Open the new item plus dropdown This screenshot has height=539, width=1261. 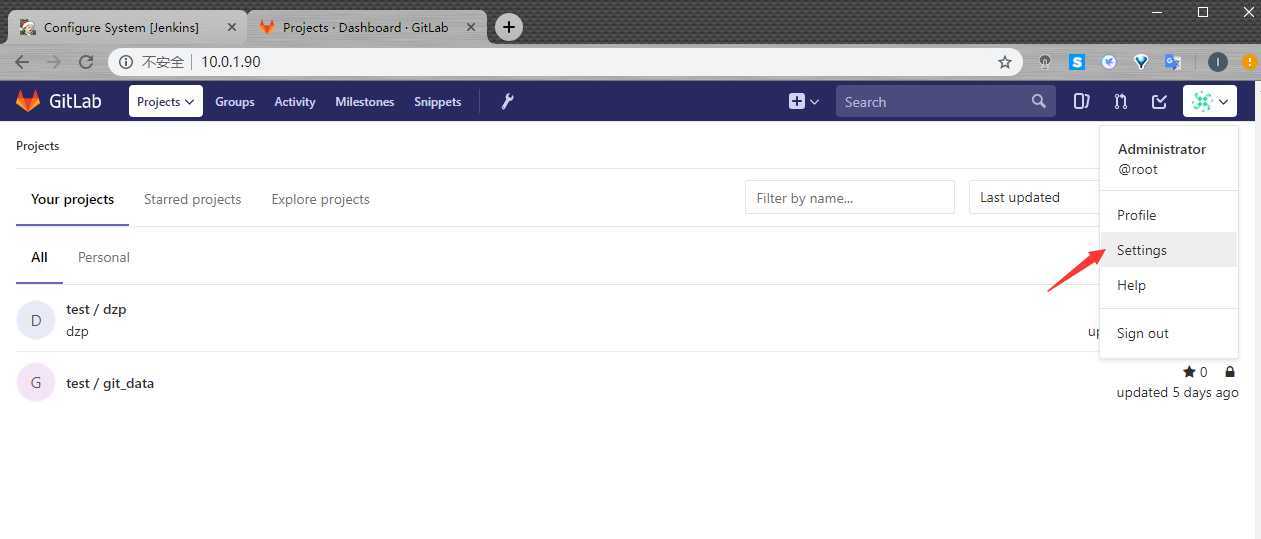[x=804, y=101]
